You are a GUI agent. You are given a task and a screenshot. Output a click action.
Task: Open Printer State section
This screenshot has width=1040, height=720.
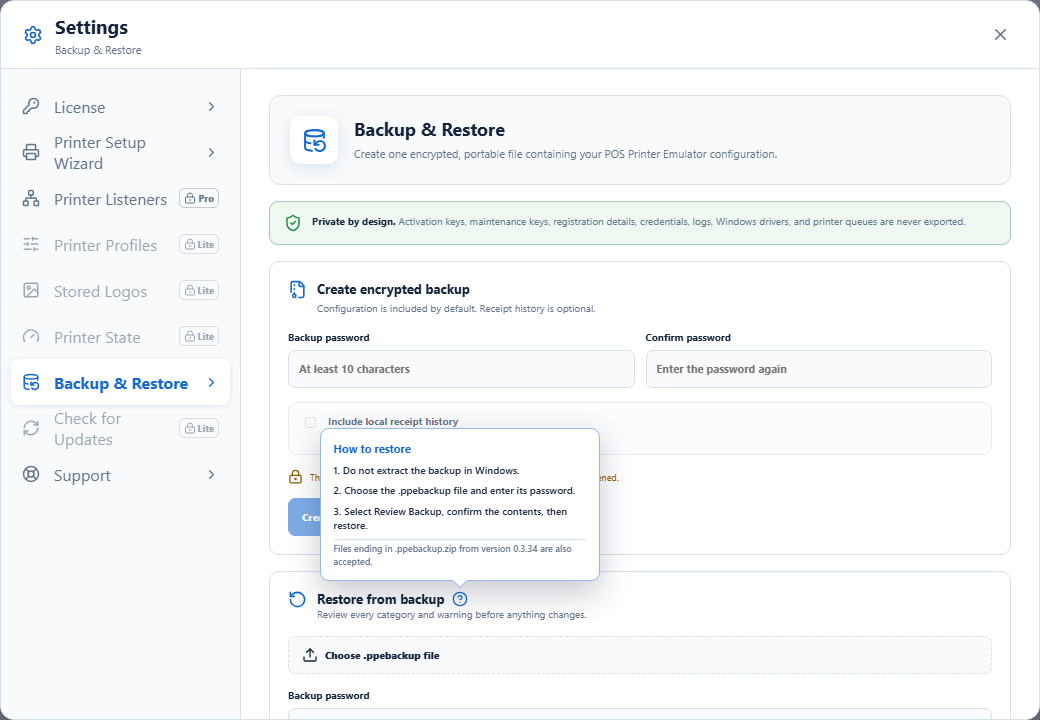[120, 337]
